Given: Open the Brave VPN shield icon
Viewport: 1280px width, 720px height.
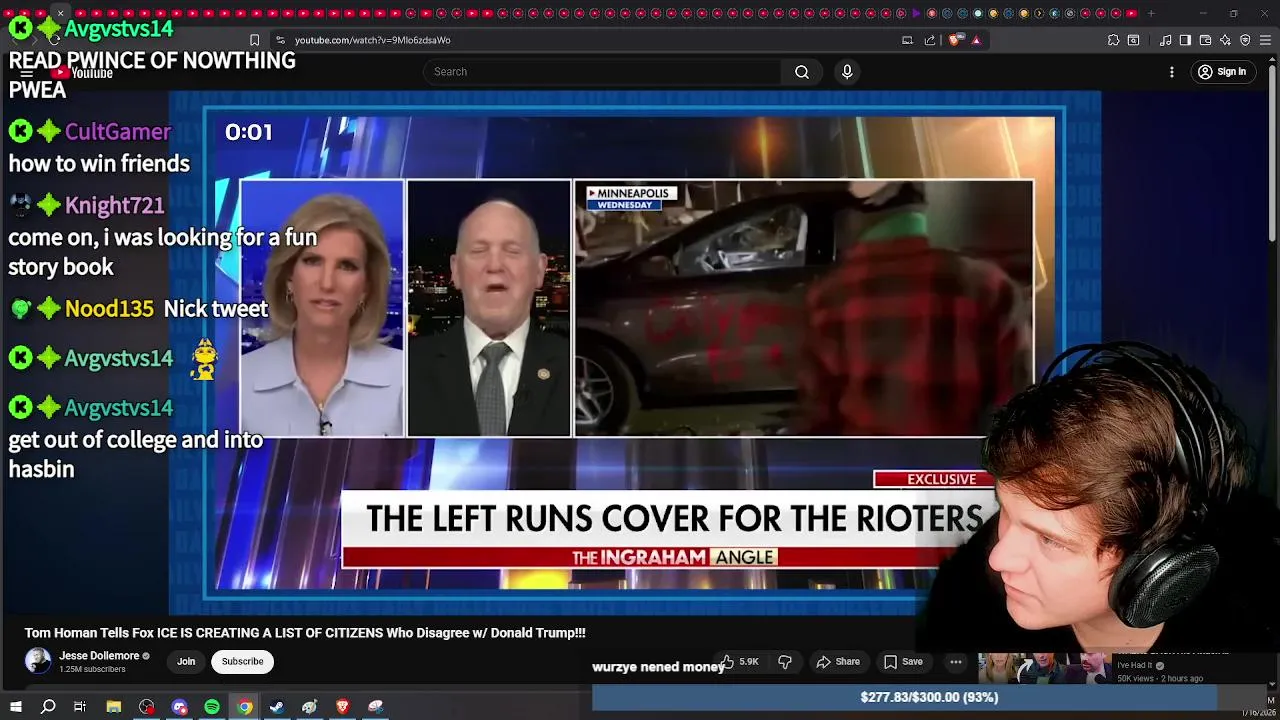Looking at the screenshot, I should coord(1245,40).
